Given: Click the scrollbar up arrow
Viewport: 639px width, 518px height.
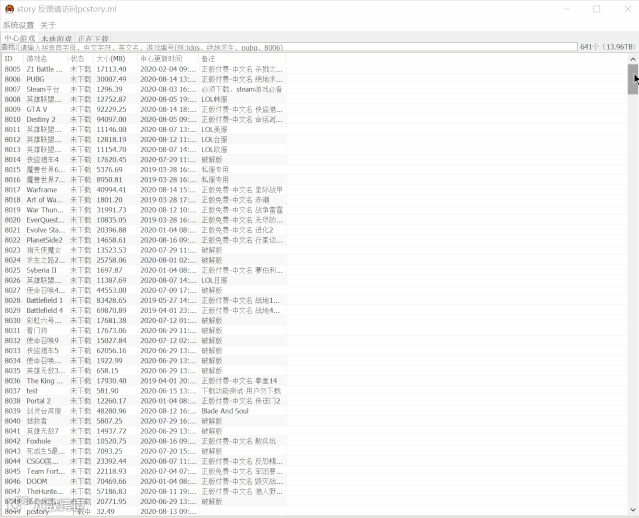Looking at the screenshot, I should click(x=633, y=60).
